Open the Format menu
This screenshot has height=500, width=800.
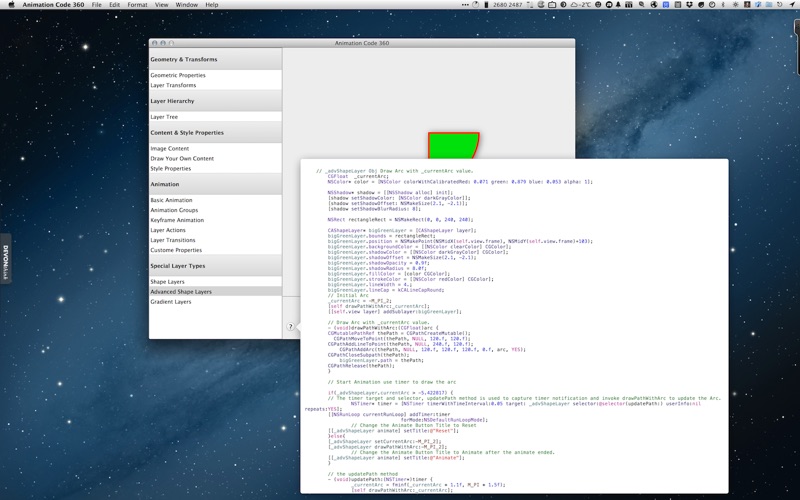click(137, 5)
